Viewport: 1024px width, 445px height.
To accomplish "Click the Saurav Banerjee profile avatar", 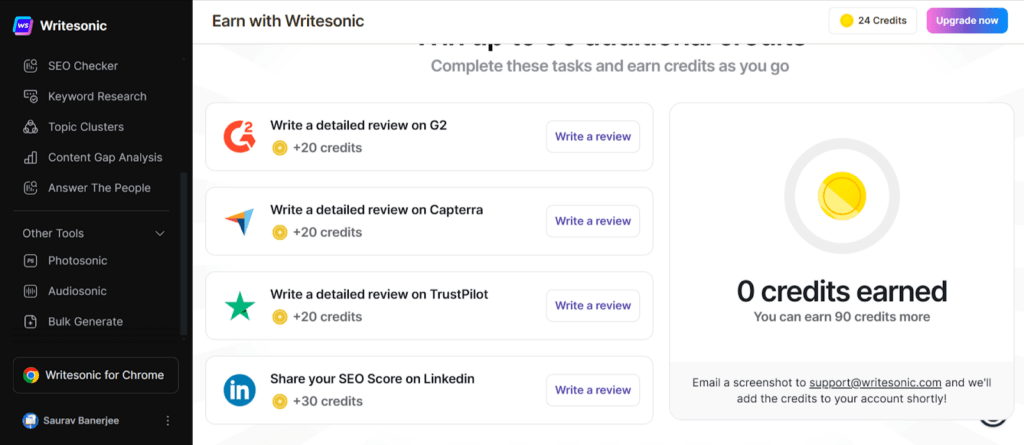I will tap(30, 420).
